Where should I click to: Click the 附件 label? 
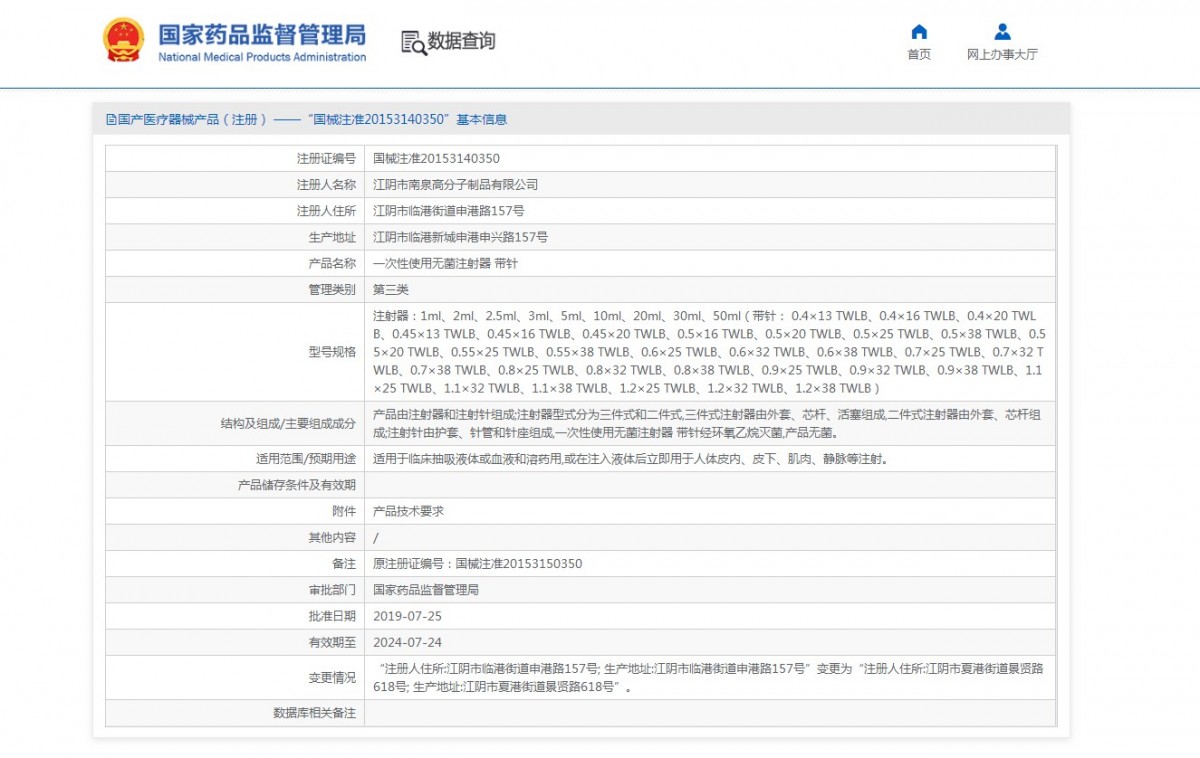[x=344, y=511]
